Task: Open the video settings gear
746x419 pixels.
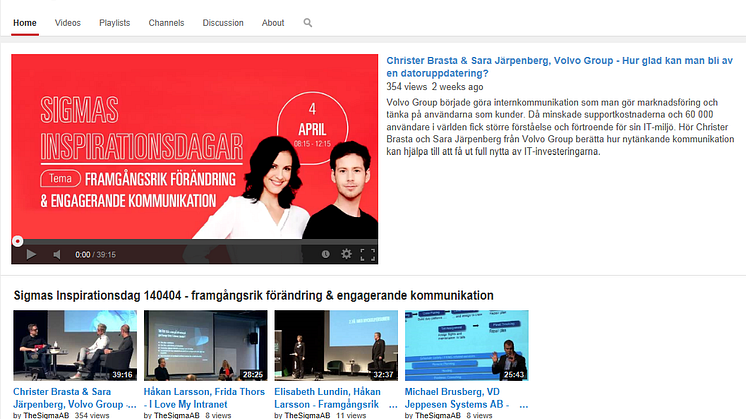Action: click(x=346, y=254)
